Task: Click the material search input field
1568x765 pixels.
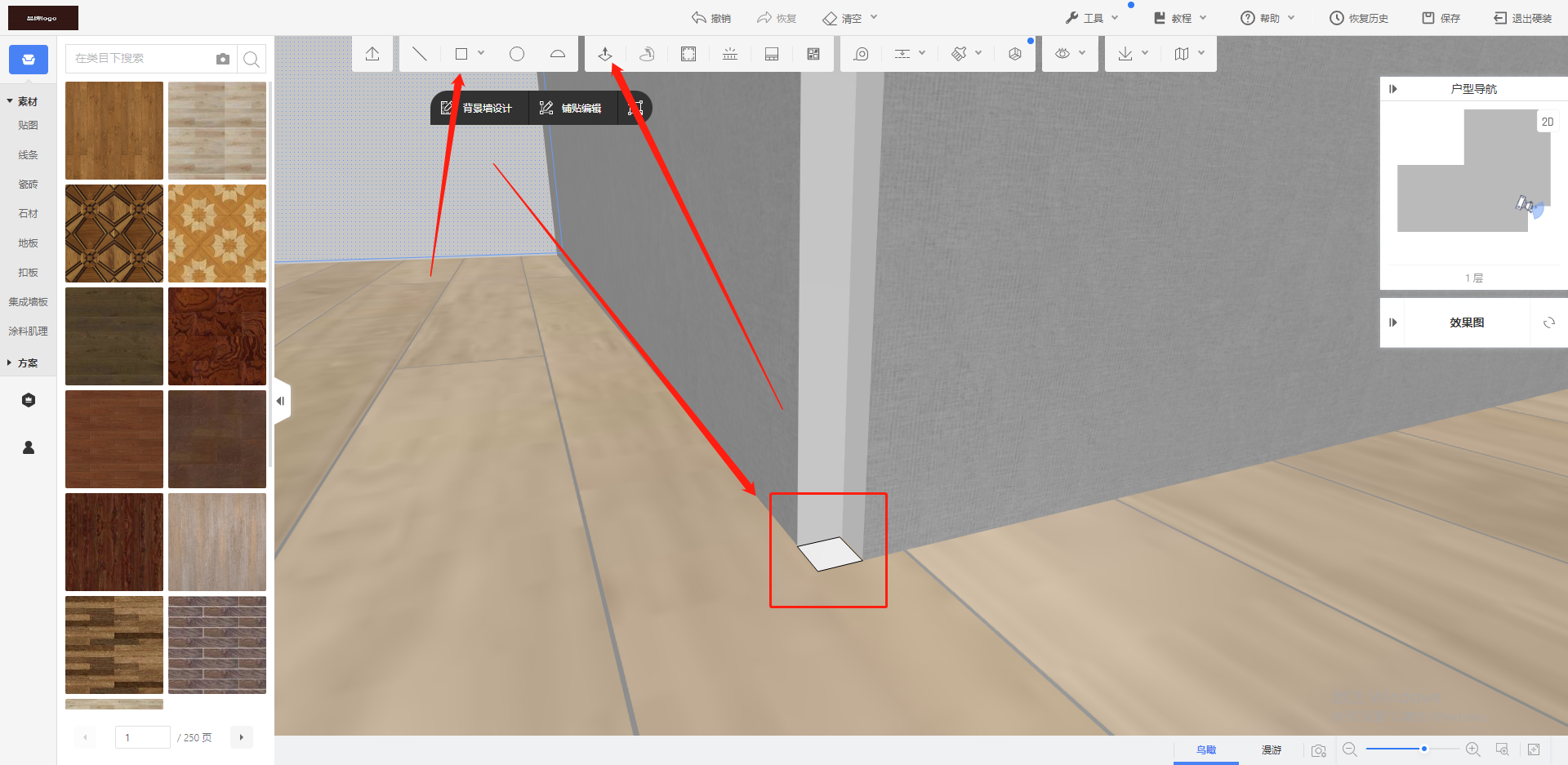Action: 139,59
